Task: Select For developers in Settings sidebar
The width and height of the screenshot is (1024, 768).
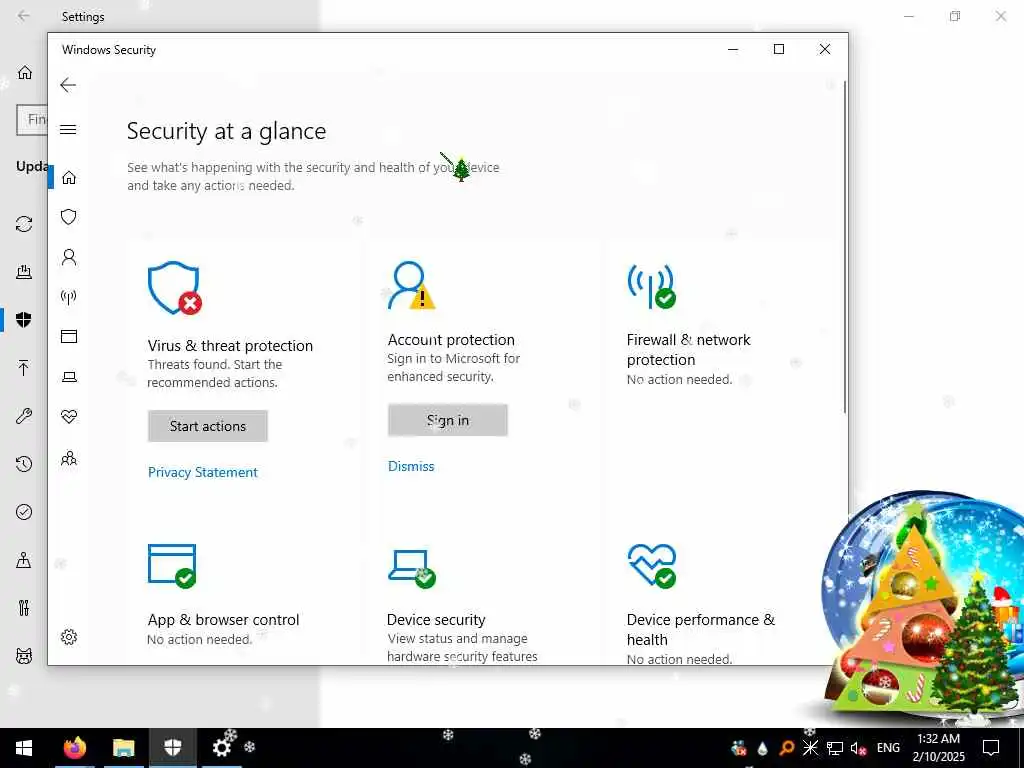Action: point(24,608)
